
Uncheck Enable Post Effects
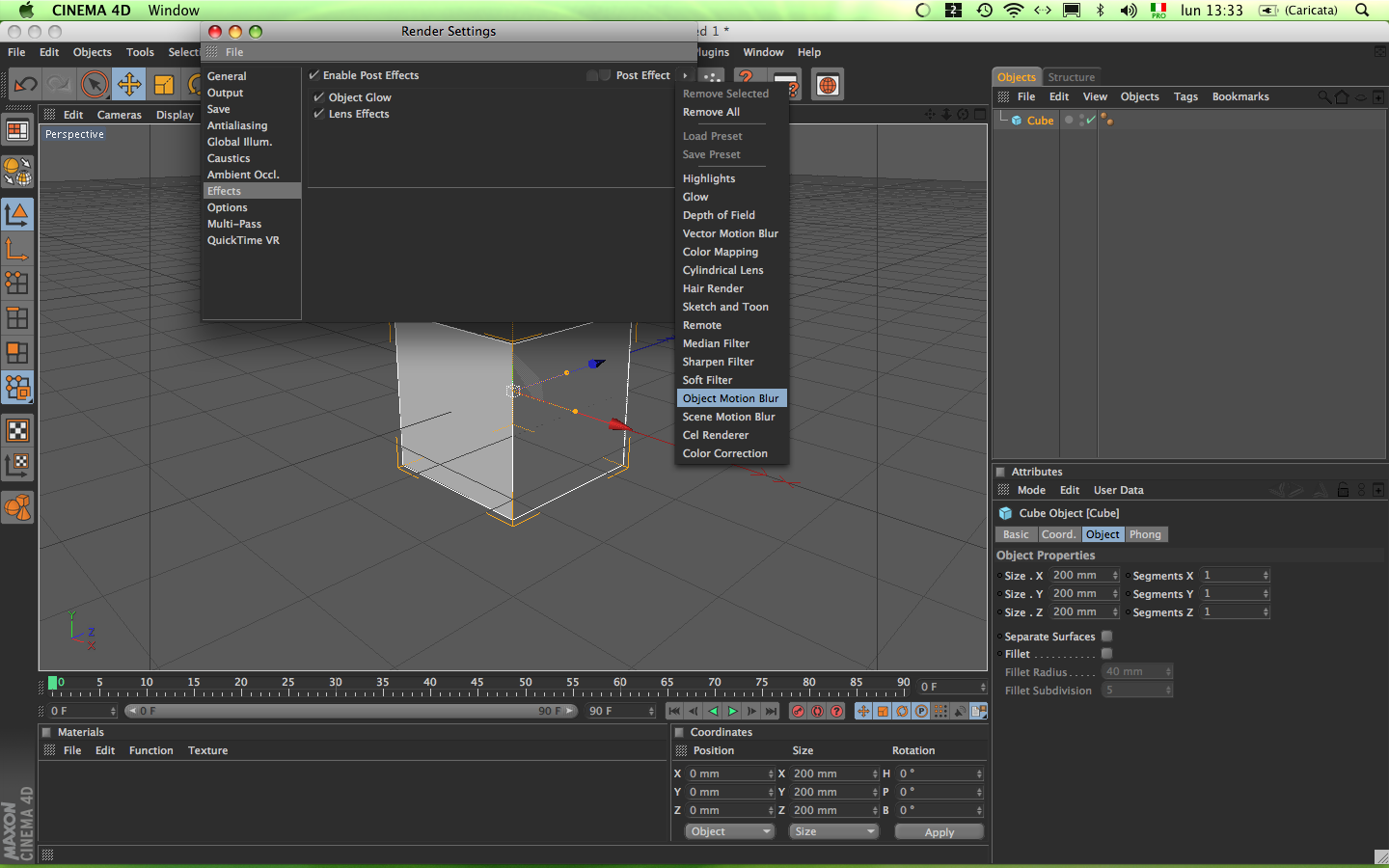[314, 75]
